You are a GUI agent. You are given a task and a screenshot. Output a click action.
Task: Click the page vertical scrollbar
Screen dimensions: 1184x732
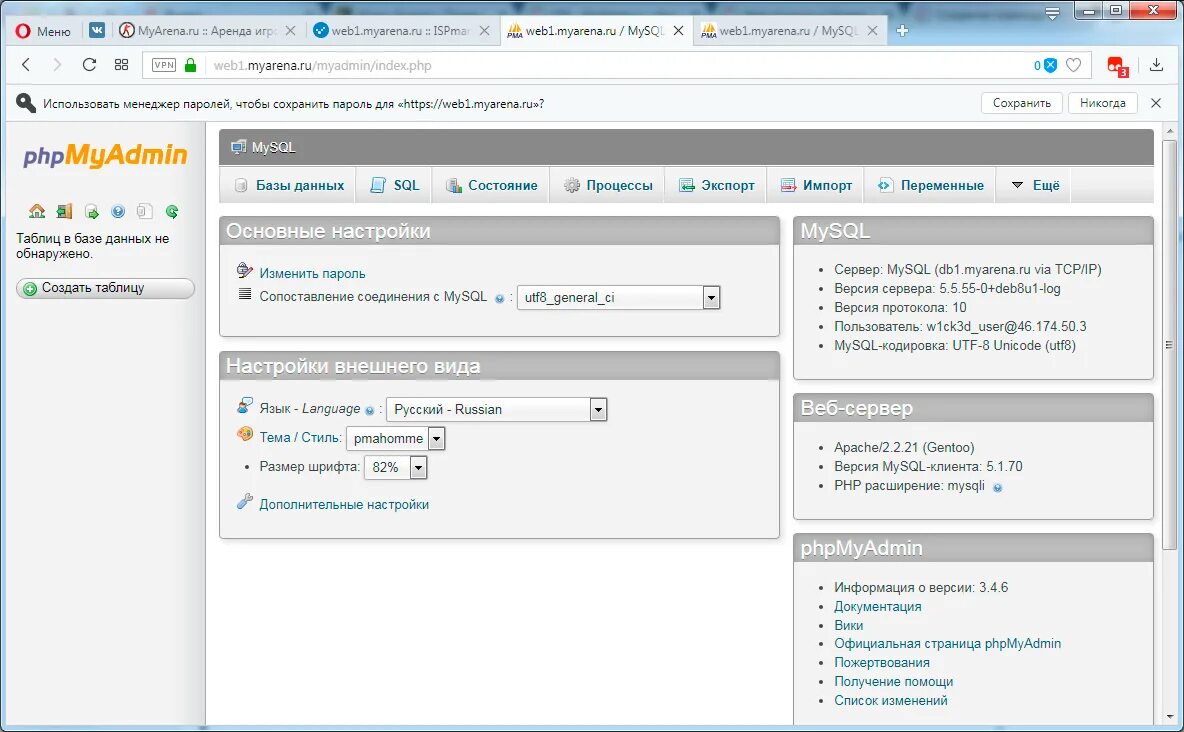pyautogui.click(x=1170, y=344)
